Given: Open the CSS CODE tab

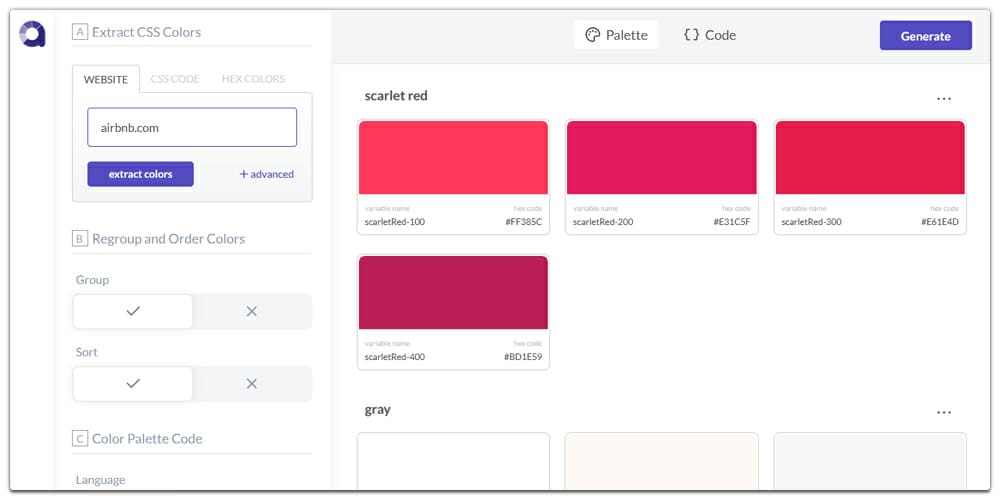Looking at the screenshot, I should [x=175, y=79].
